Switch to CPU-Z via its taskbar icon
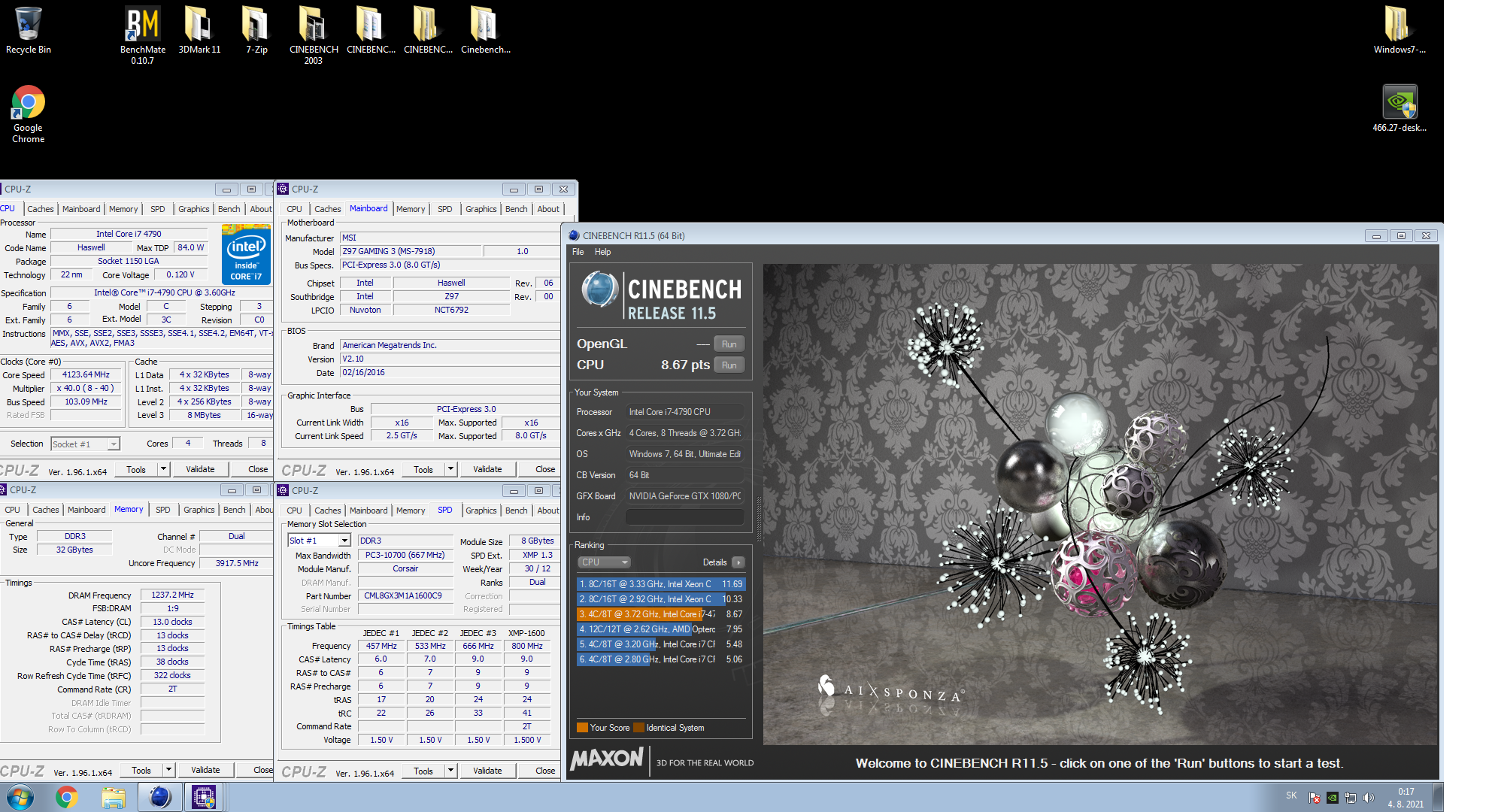This screenshot has height=812, width=1489. point(204,797)
